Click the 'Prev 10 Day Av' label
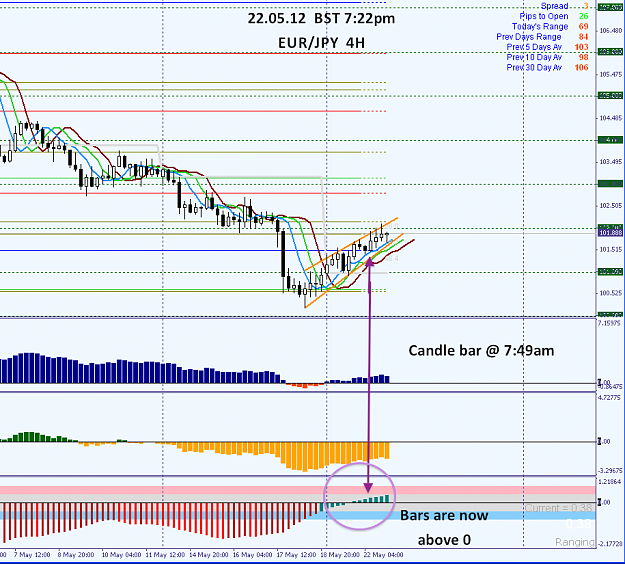 pos(534,57)
